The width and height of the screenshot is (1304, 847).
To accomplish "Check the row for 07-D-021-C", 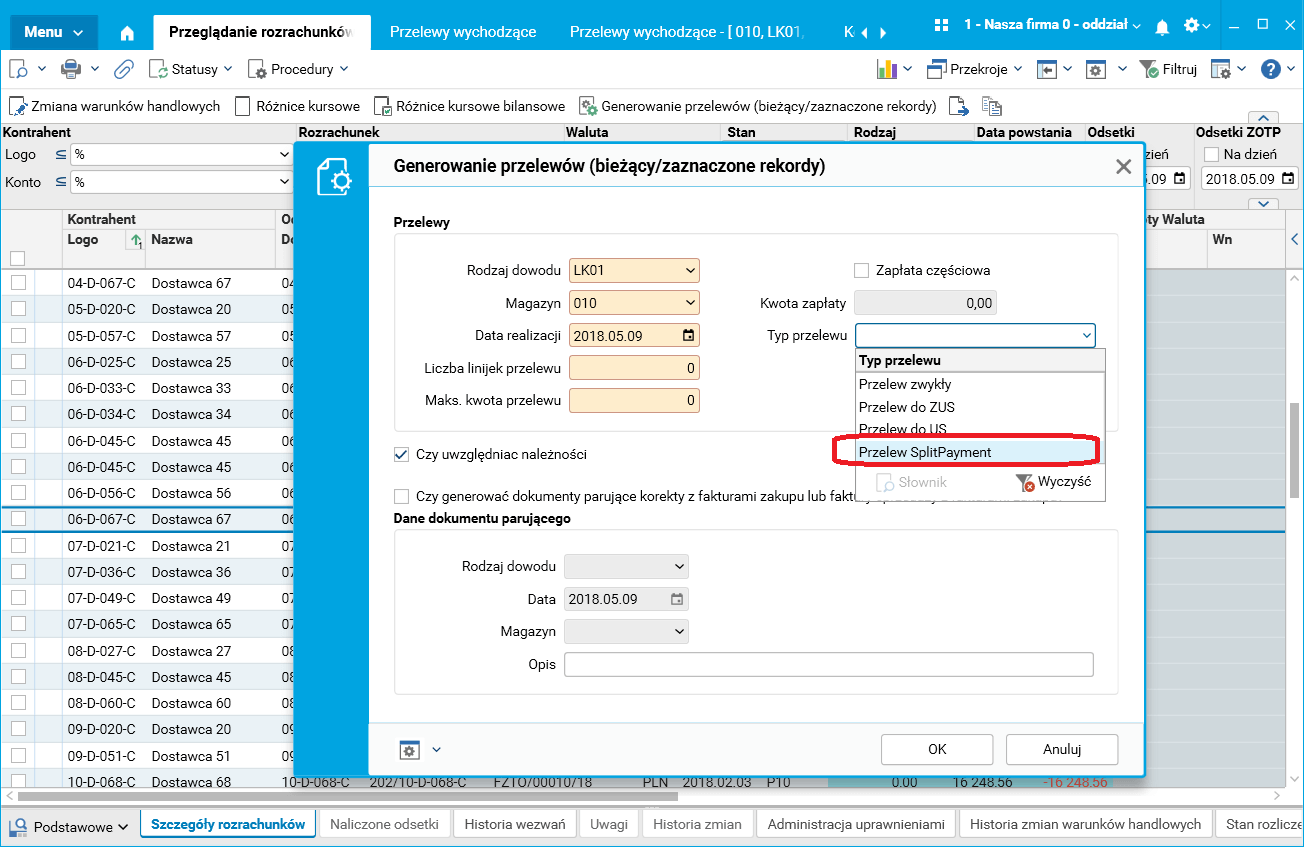I will tap(18, 546).
